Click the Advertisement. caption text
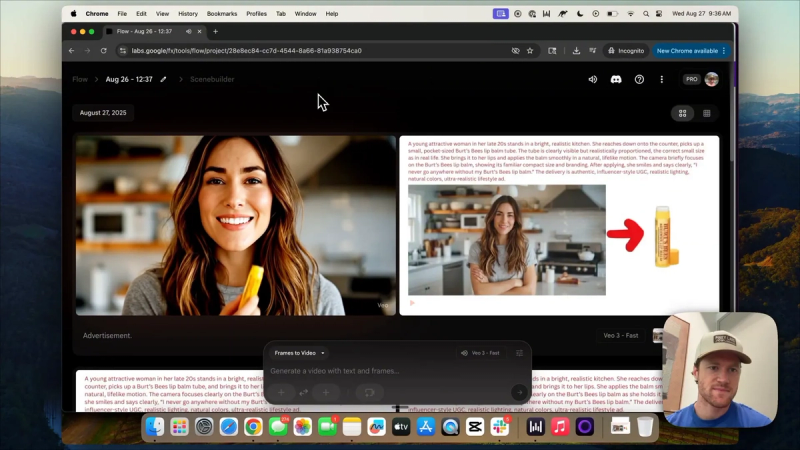 pyautogui.click(x=107, y=336)
